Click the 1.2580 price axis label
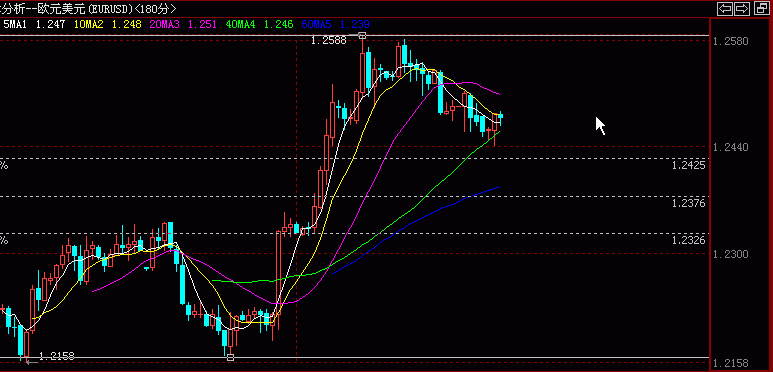The image size is (773, 372). pyautogui.click(x=730, y=41)
